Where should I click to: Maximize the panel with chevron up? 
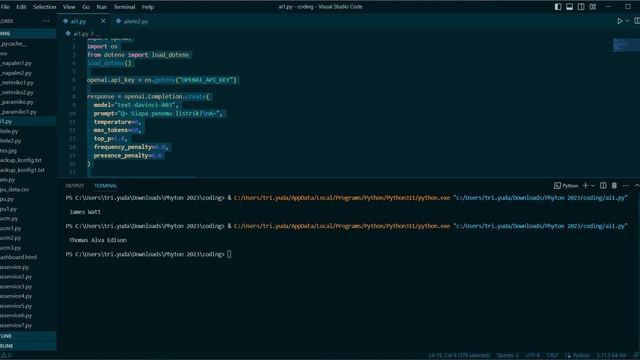pos(637,186)
